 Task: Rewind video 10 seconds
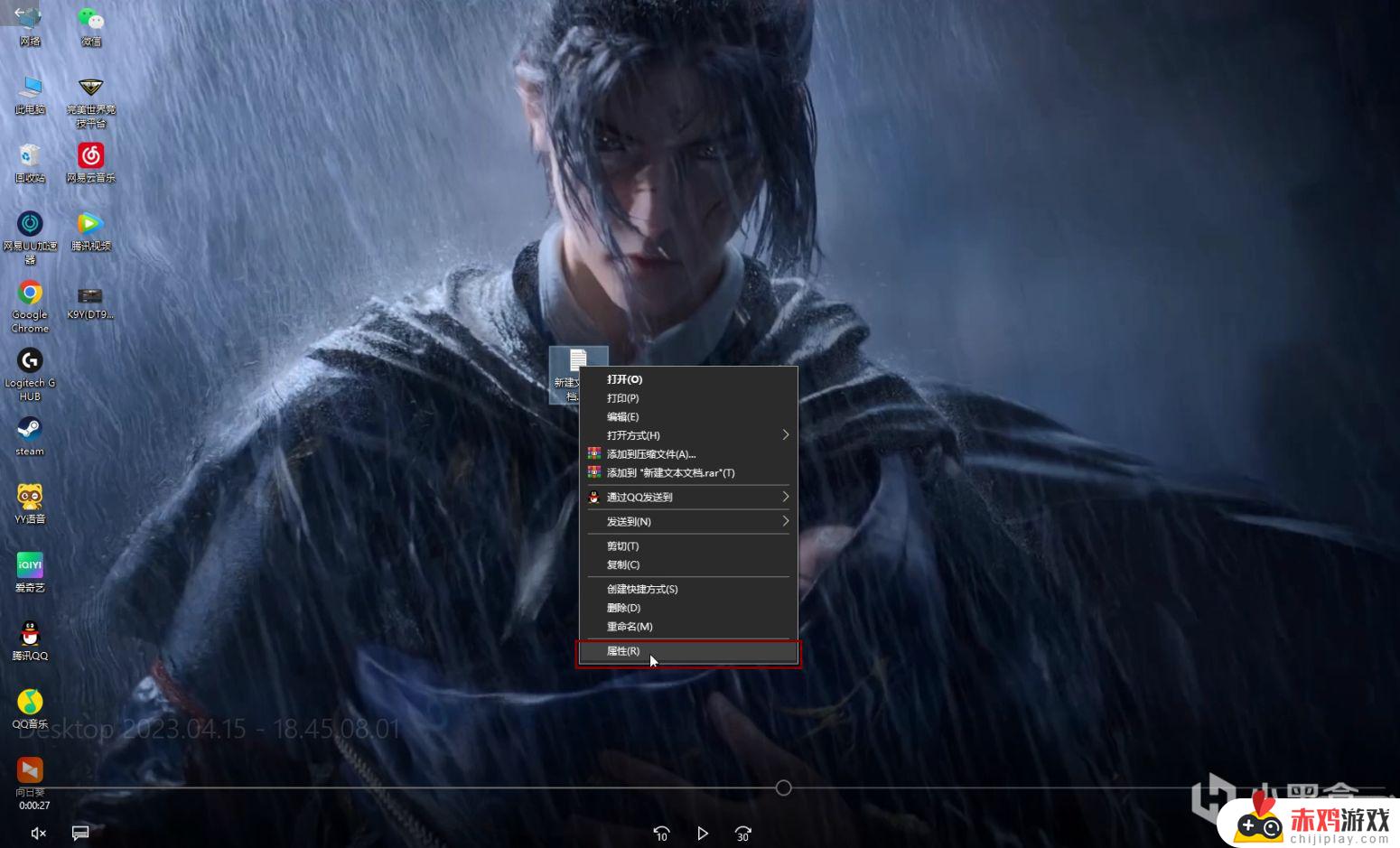click(x=661, y=834)
